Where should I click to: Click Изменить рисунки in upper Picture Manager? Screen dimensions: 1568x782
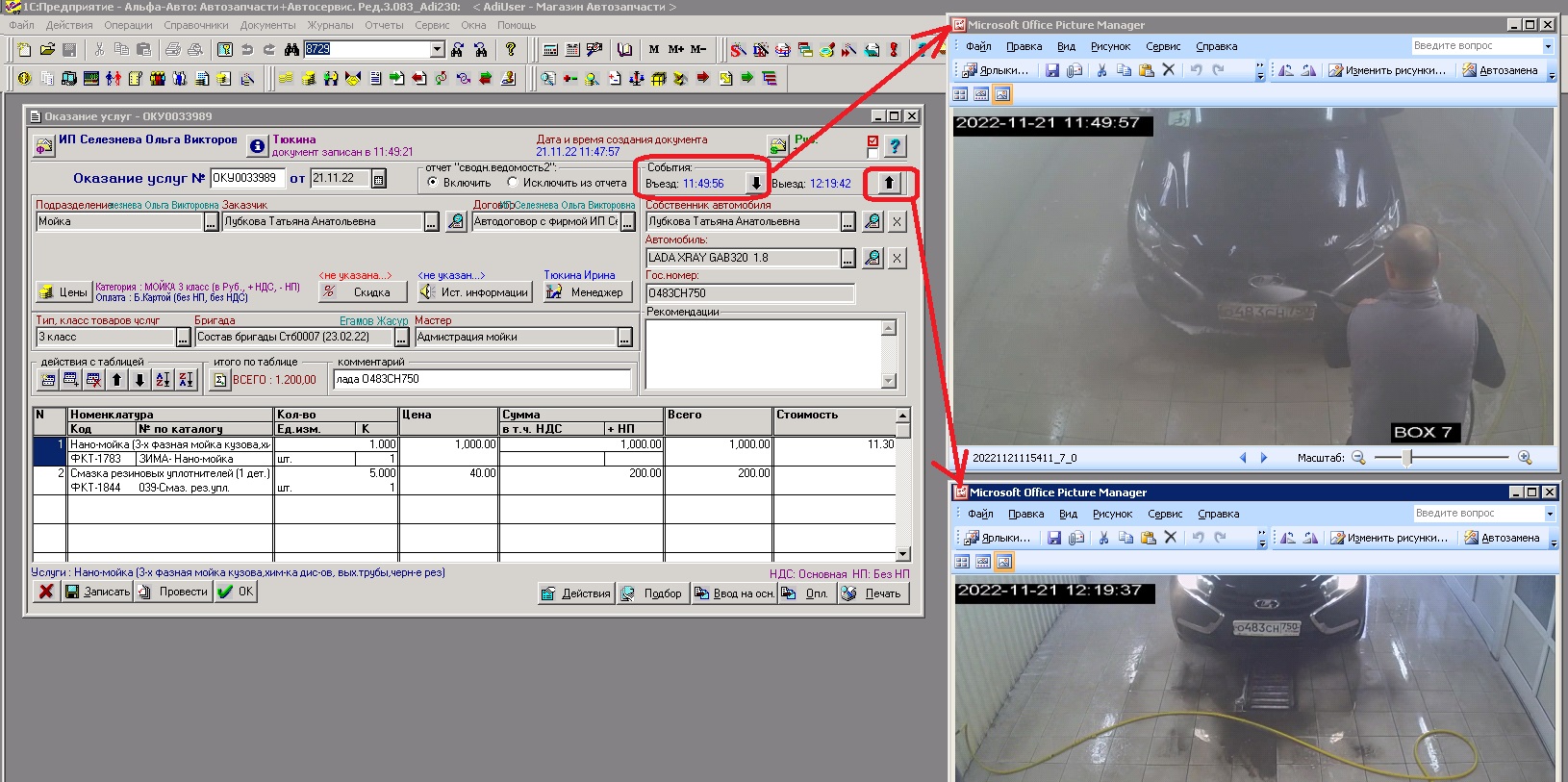pyautogui.click(x=1387, y=70)
